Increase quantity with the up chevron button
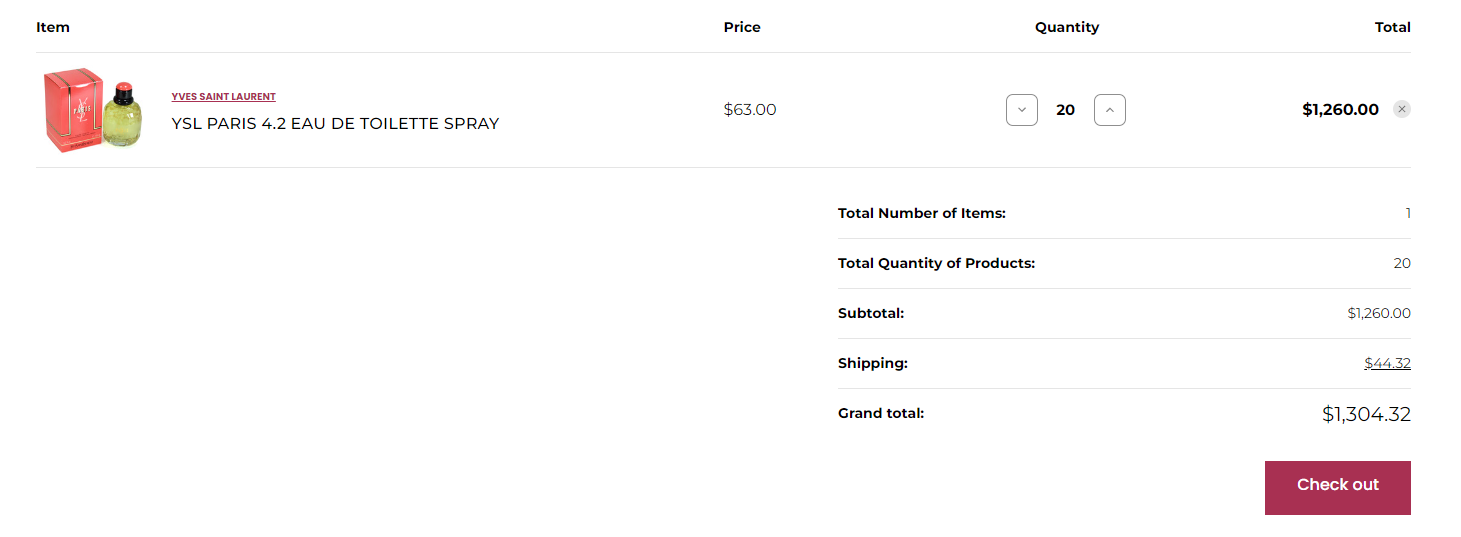The width and height of the screenshot is (1461, 537). (1109, 110)
